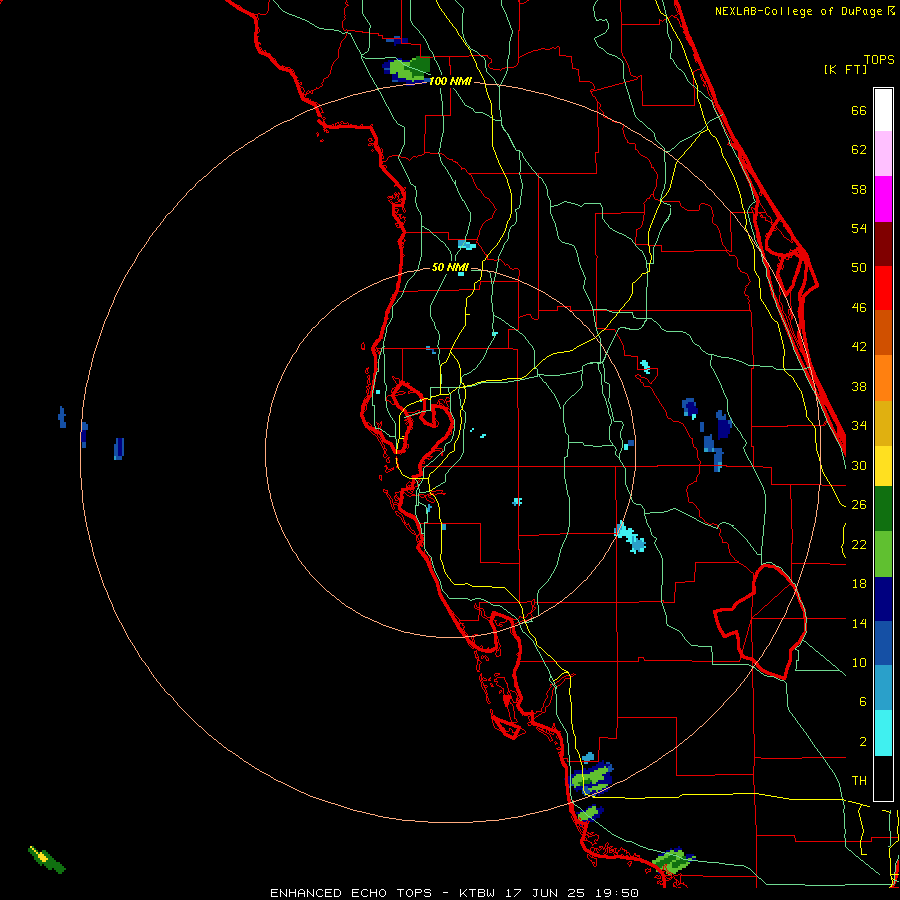
Task: Click the 34 value in the legend
Action: click(x=859, y=426)
